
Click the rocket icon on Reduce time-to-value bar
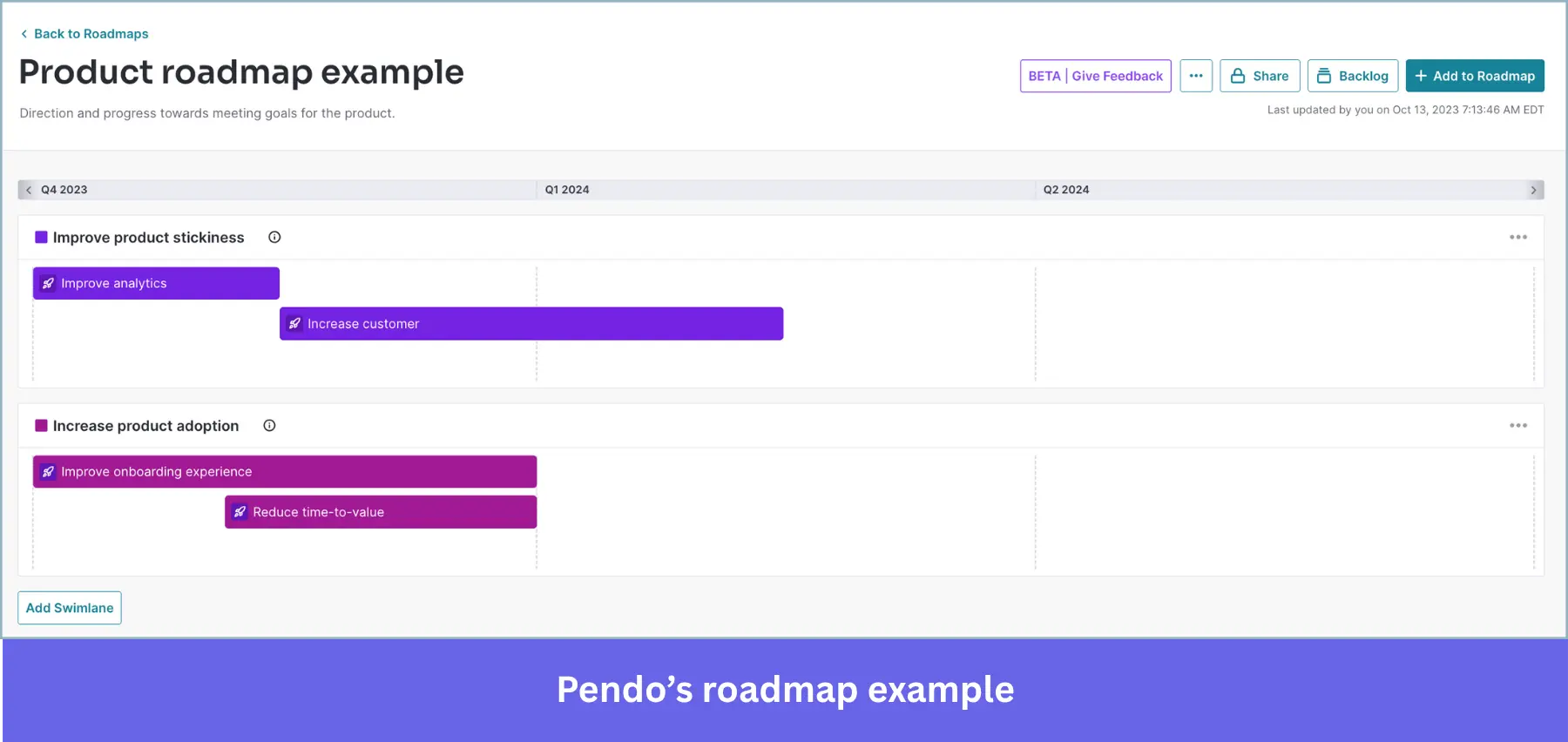tap(240, 511)
